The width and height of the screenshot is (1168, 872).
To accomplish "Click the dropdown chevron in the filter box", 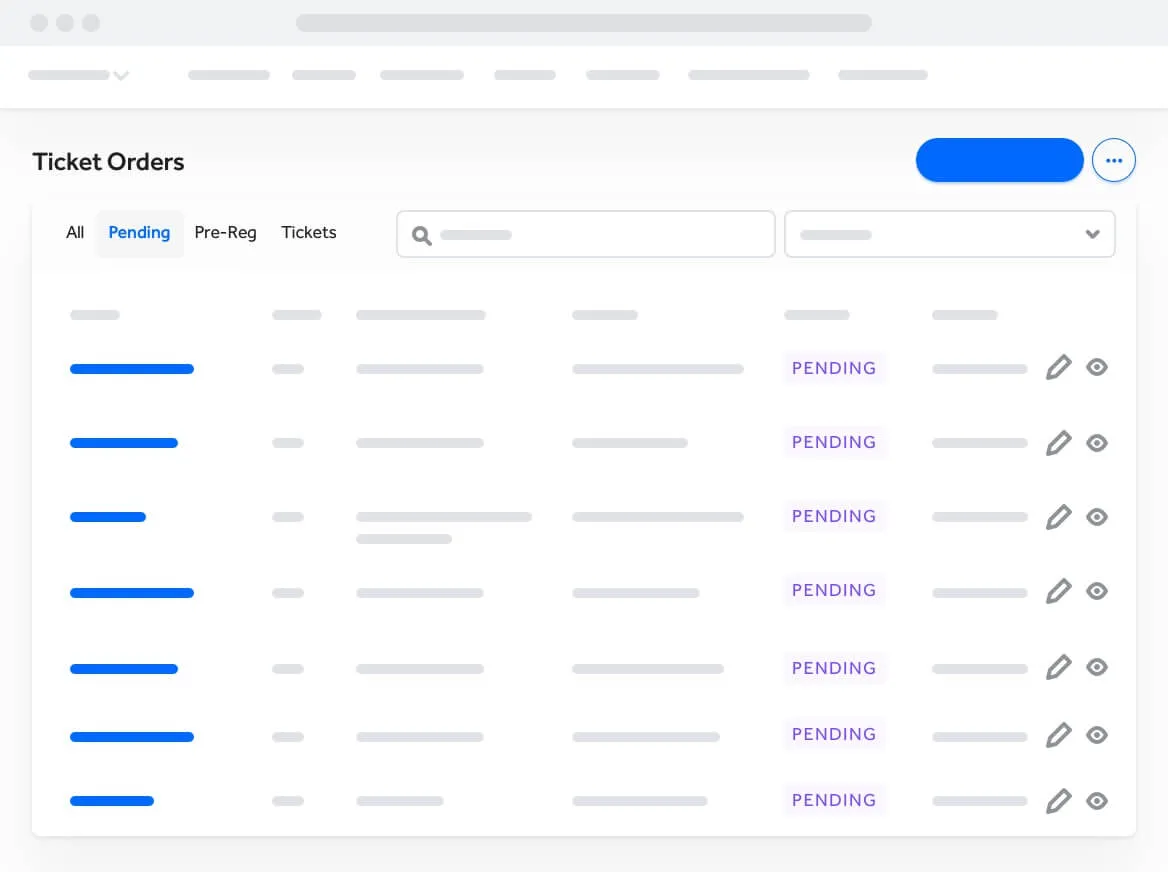I will point(1093,234).
